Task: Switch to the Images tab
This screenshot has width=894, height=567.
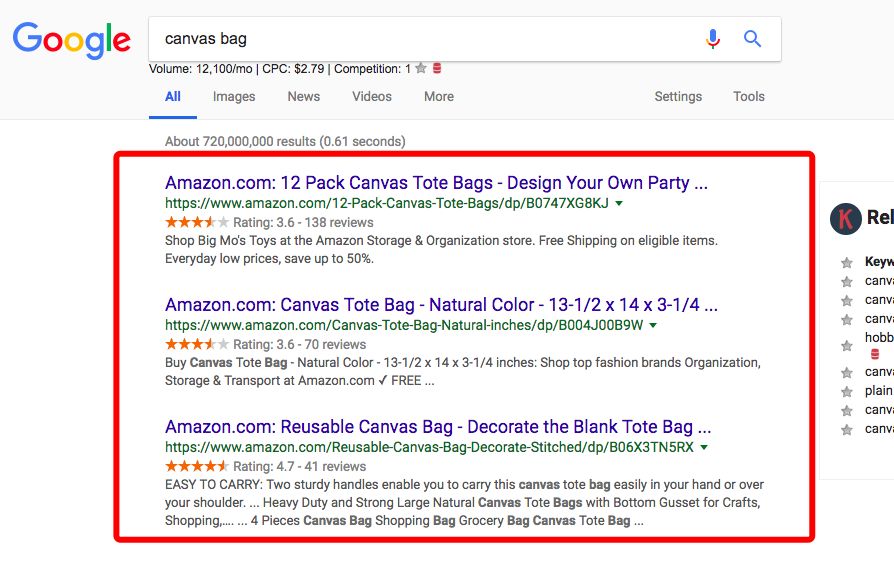Action: point(234,97)
